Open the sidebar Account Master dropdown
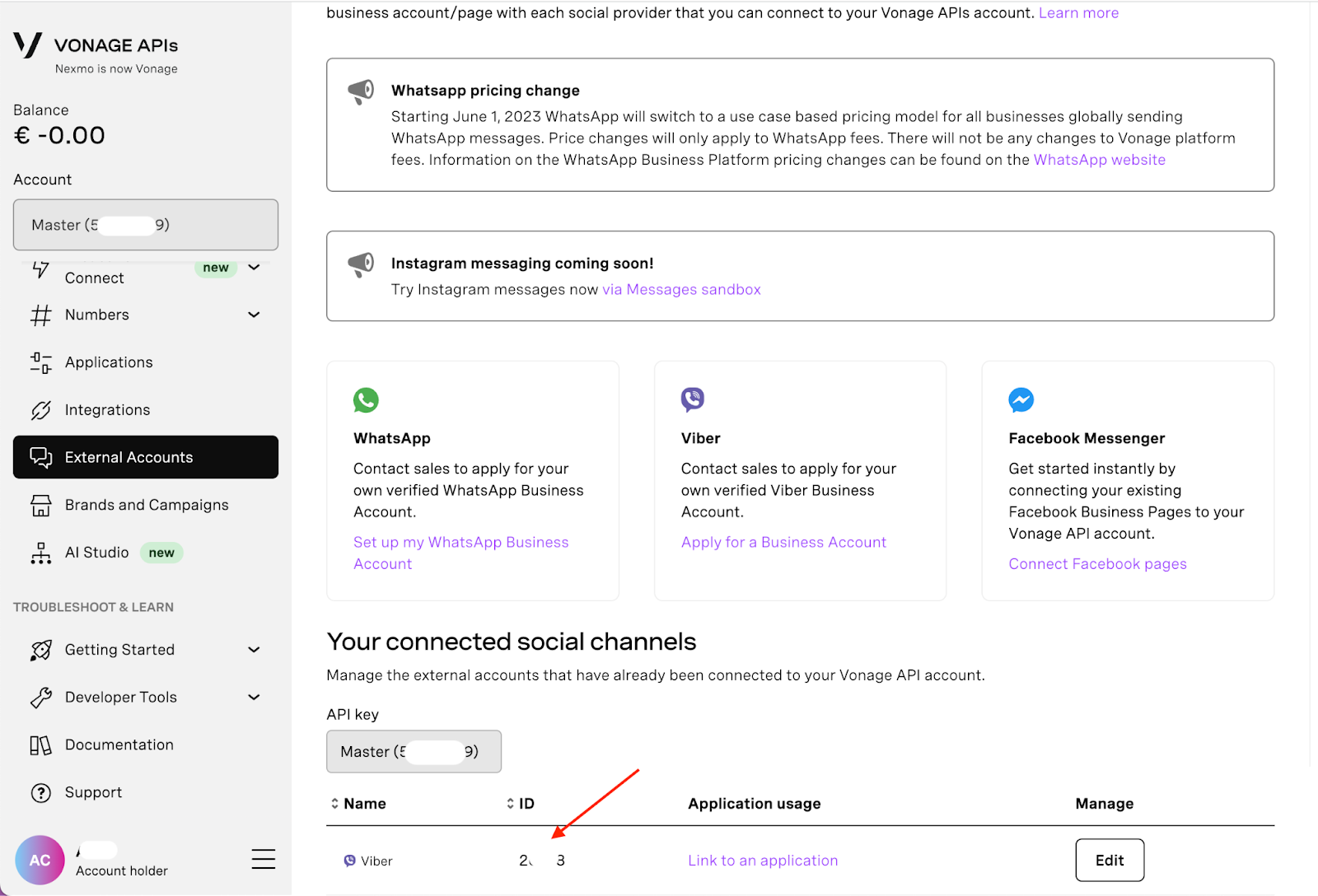The image size is (1318, 896). pyautogui.click(x=146, y=225)
